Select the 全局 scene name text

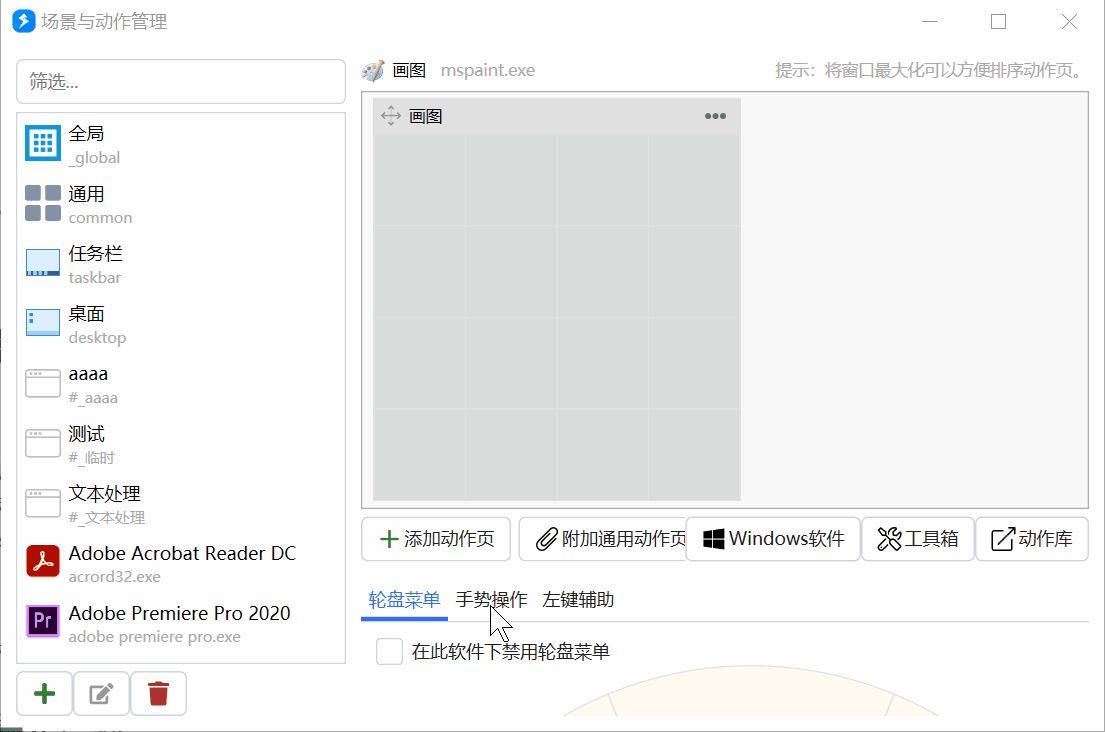coord(87,134)
